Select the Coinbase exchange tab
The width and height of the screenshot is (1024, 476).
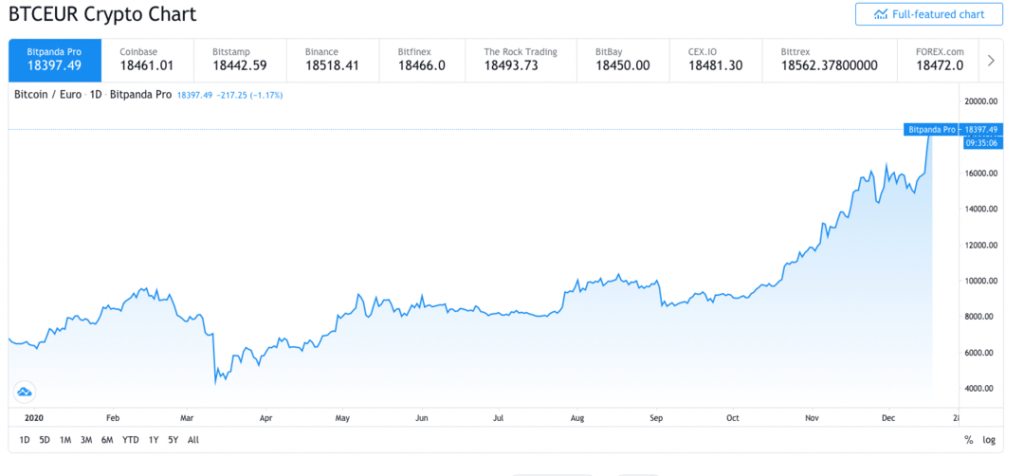click(x=148, y=60)
